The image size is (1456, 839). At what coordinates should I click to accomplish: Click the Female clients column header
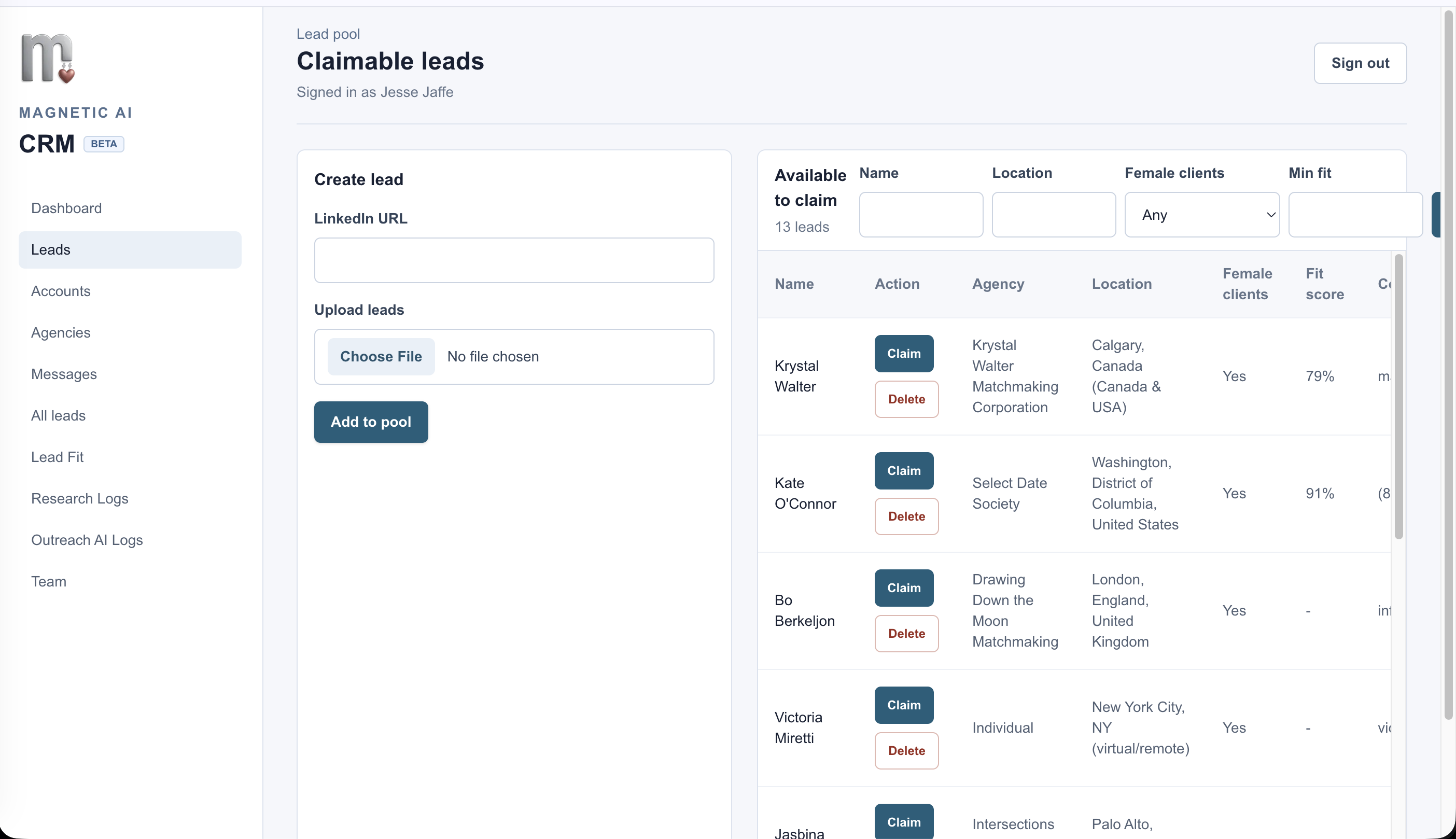tap(1247, 284)
